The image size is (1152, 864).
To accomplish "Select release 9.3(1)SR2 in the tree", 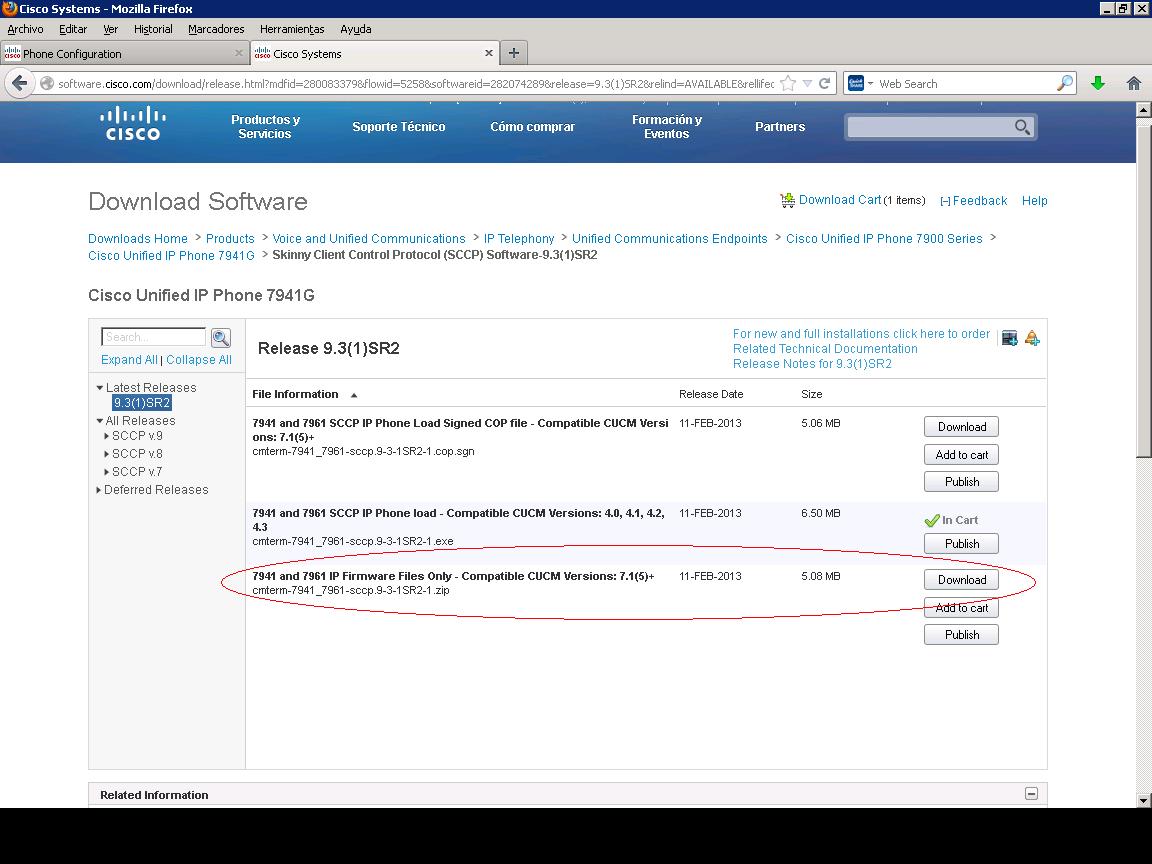I will 142,403.
